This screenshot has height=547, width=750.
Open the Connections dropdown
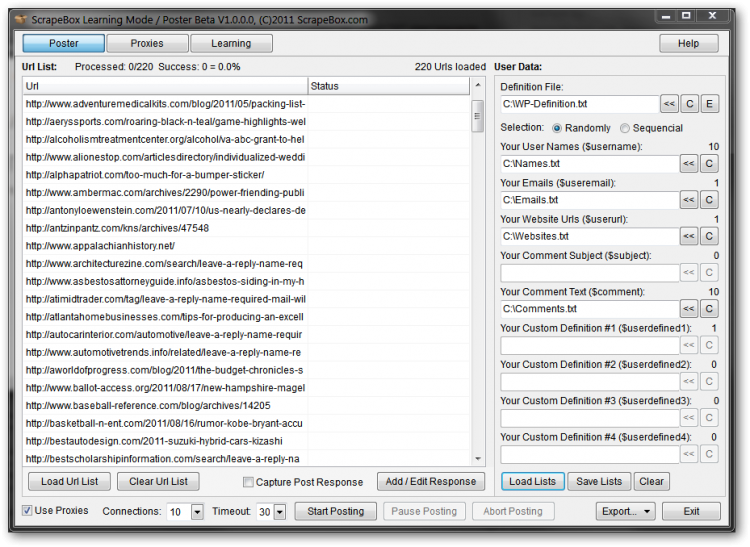(x=197, y=512)
